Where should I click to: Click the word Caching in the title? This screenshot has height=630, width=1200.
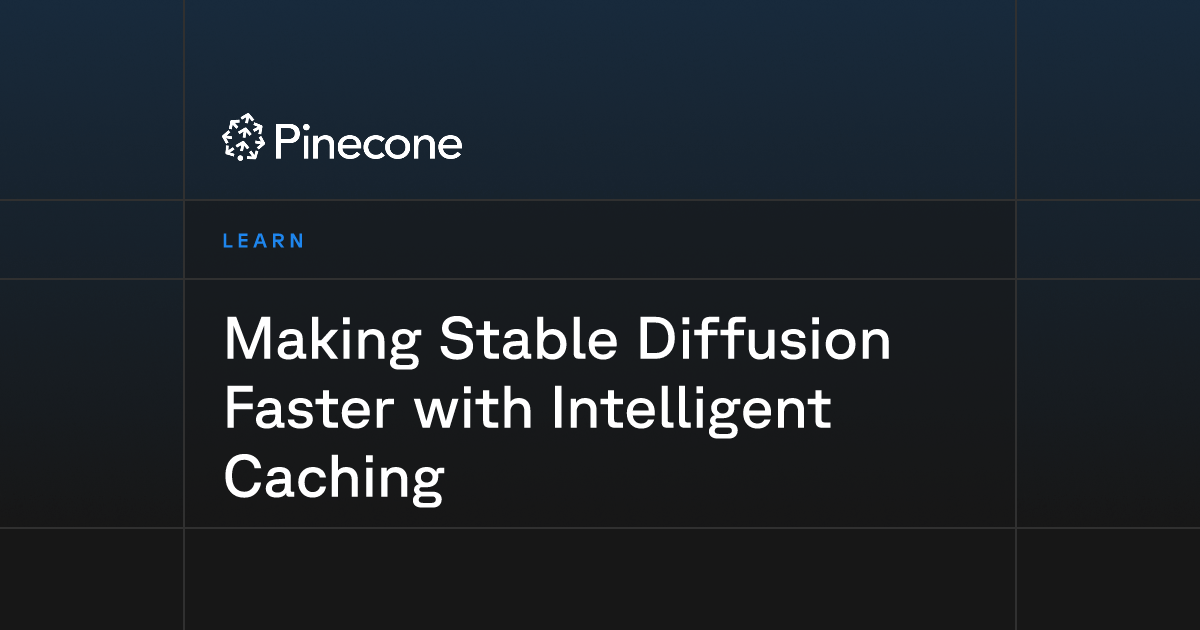pyautogui.click(x=334, y=482)
